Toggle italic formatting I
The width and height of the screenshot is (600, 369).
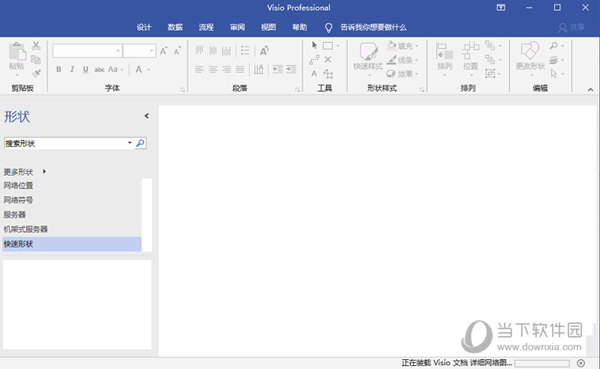(72, 69)
